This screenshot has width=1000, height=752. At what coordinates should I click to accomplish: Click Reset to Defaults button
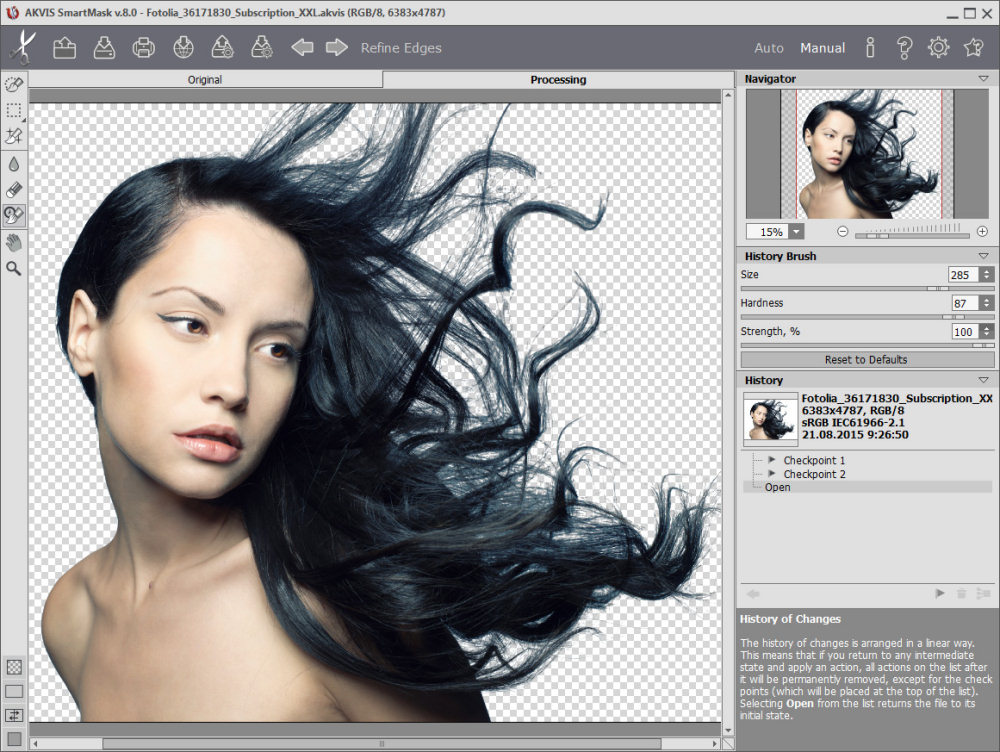866,360
